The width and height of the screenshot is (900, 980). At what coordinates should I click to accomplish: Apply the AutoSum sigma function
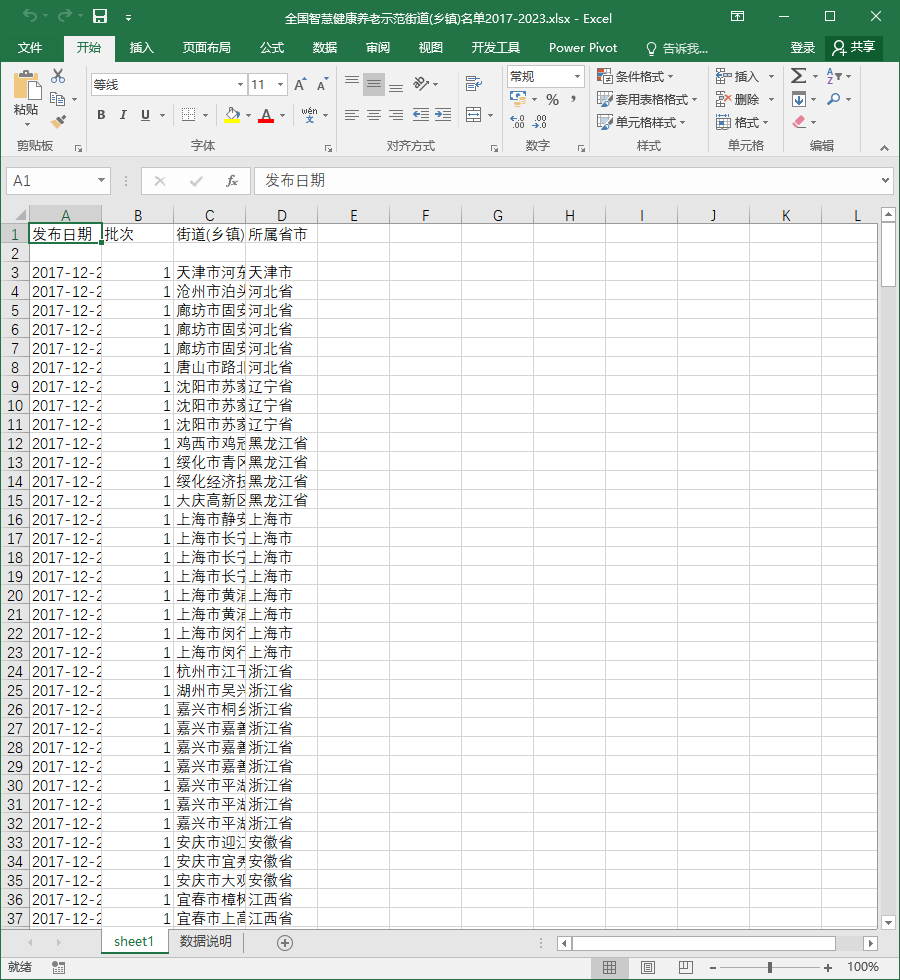point(798,76)
